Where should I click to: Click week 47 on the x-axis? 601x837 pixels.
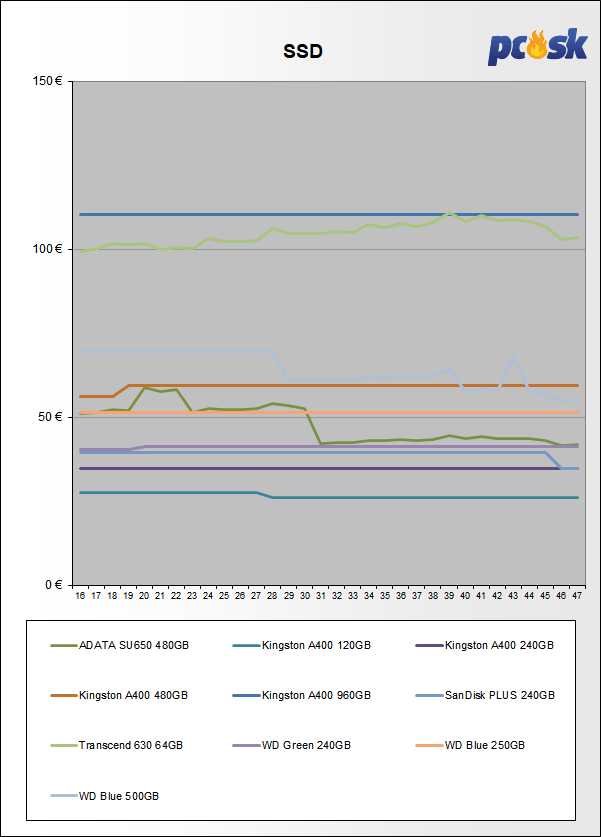coord(577,596)
